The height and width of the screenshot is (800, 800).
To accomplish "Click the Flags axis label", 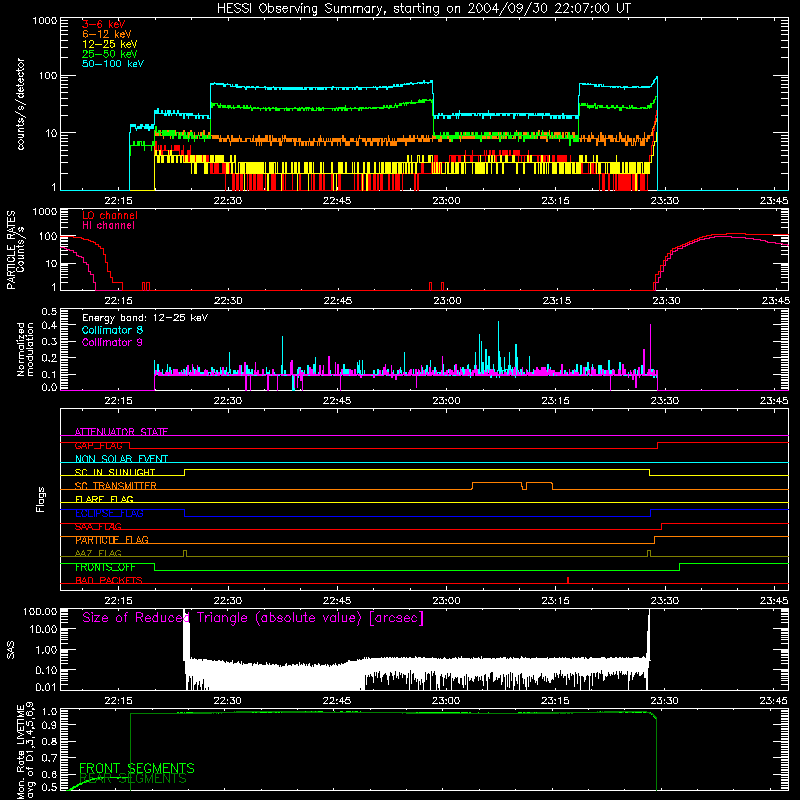I will [x=41, y=499].
